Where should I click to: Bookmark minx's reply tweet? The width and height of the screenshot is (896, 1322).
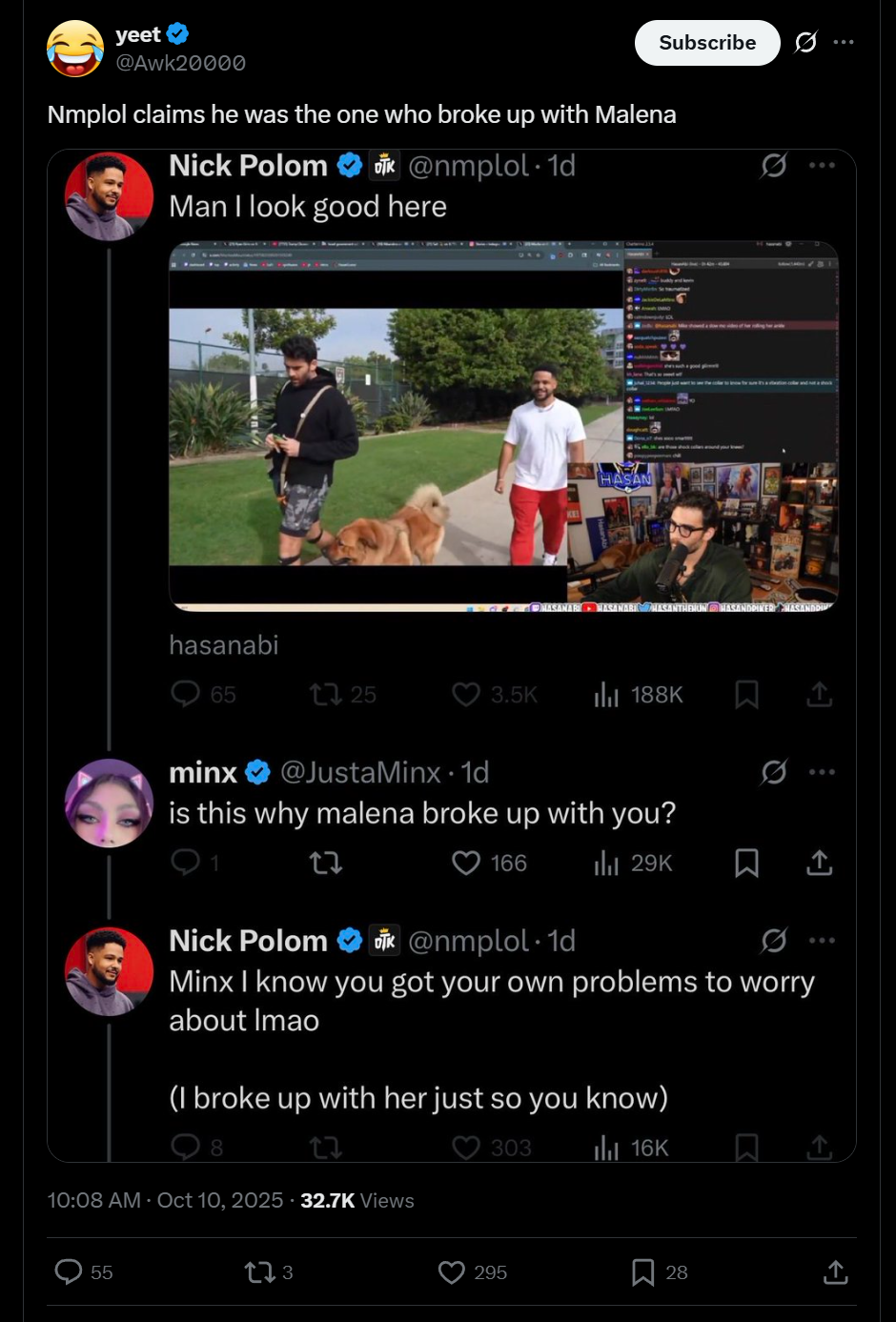click(x=746, y=864)
